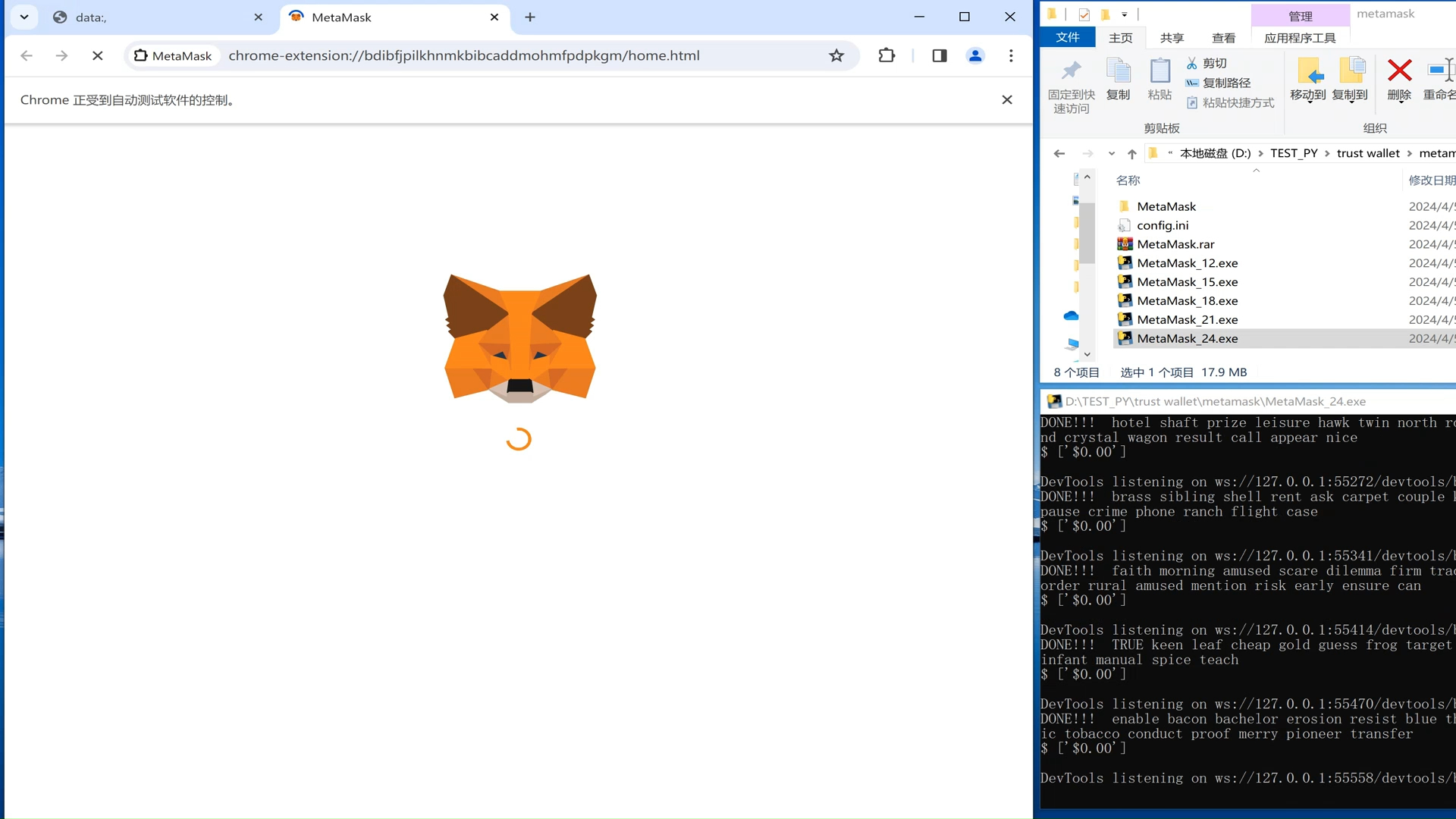Open Chrome tab search dropdown

(x=24, y=17)
